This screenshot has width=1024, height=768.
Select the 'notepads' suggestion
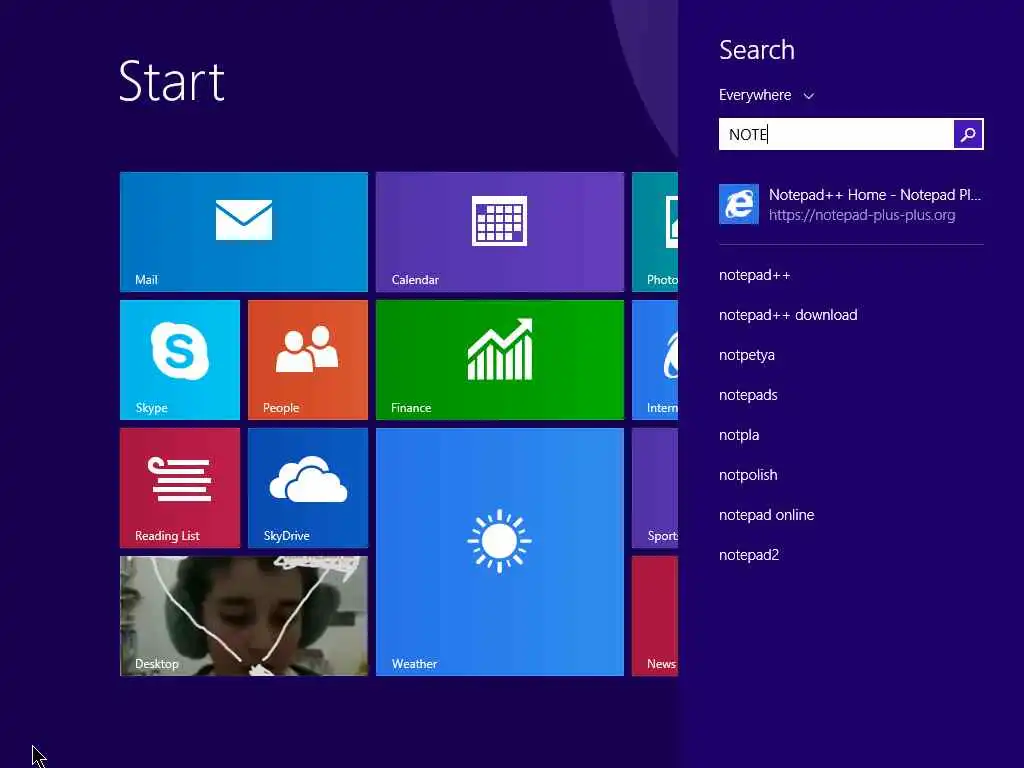tap(748, 395)
